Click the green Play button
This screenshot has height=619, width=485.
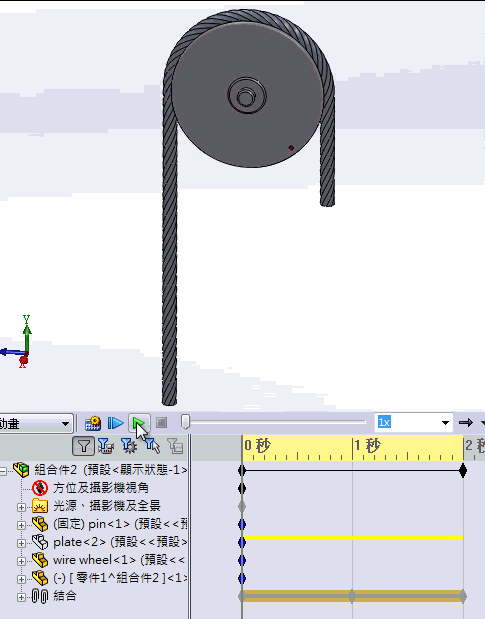[139, 423]
